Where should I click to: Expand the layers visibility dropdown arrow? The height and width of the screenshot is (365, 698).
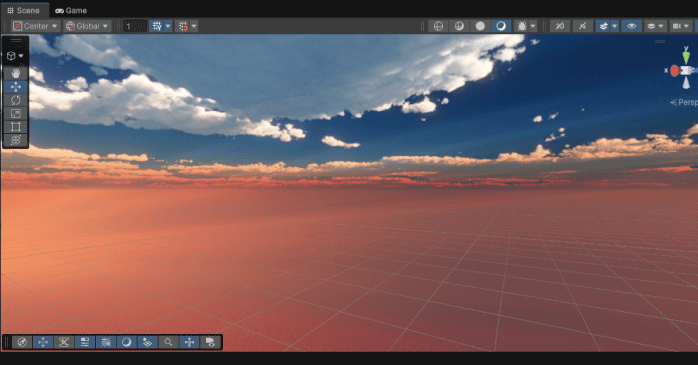tap(661, 26)
